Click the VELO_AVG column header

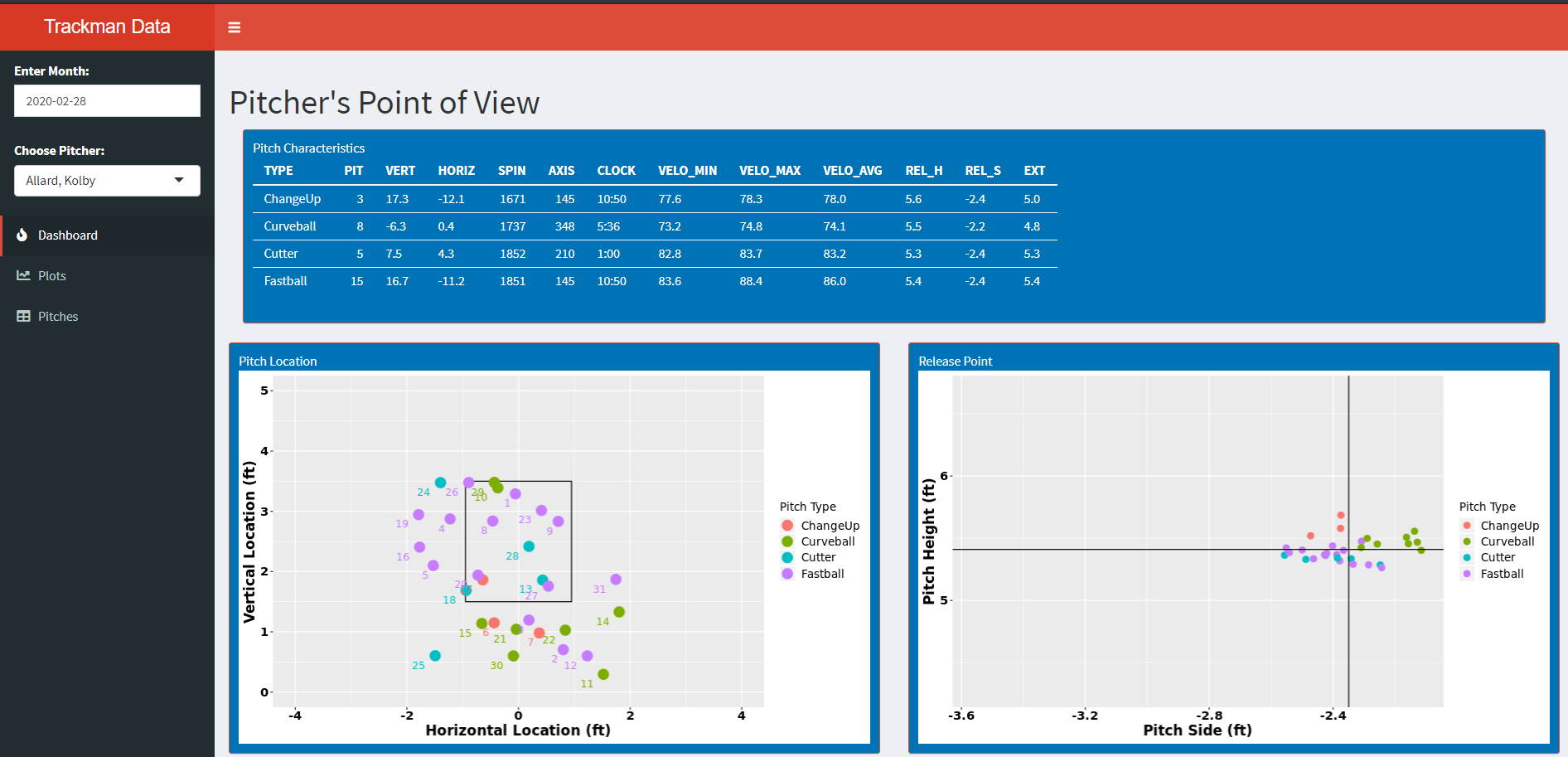pos(852,171)
